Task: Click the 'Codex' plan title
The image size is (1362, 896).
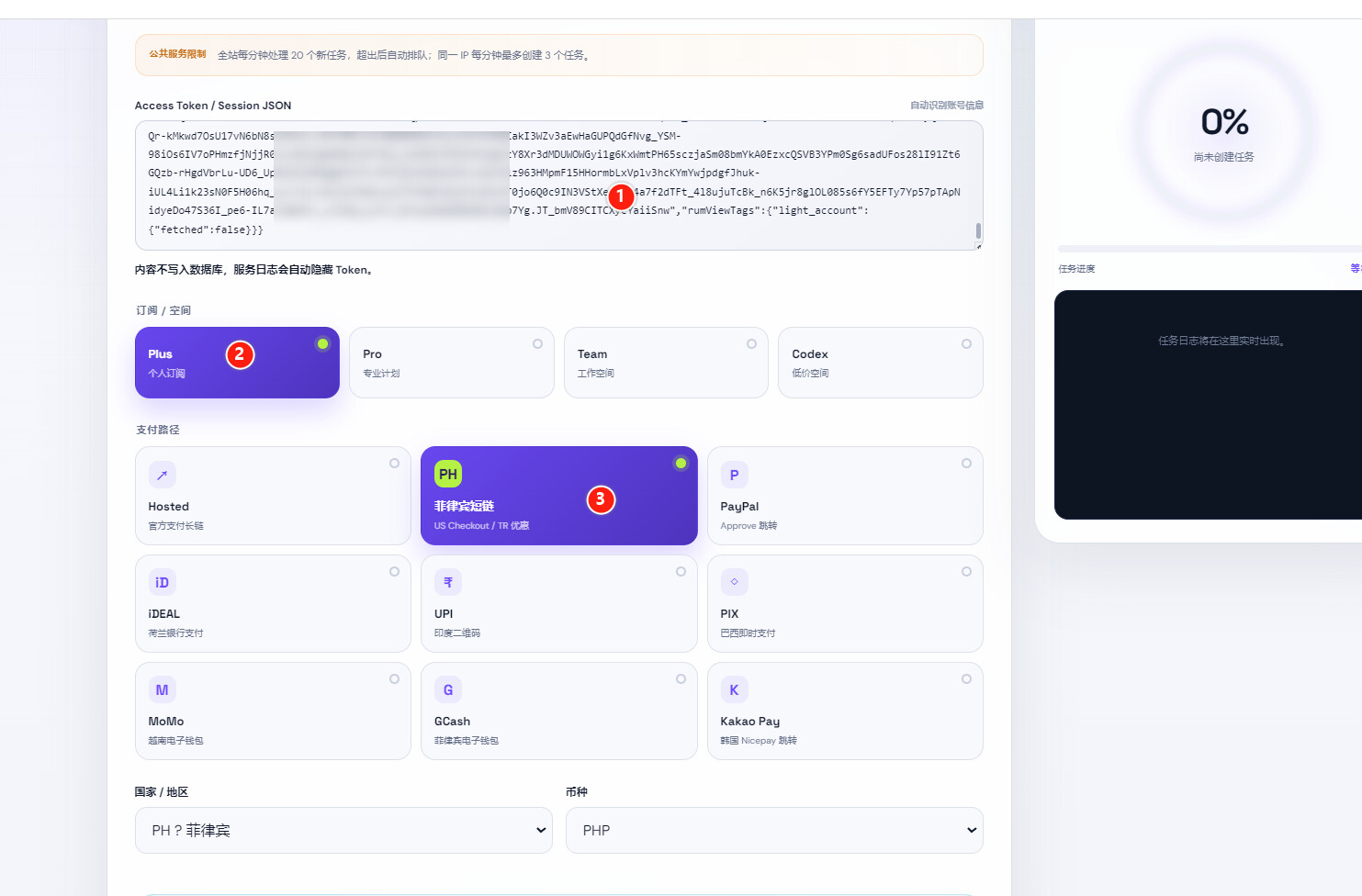Action: (x=810, y=354)
